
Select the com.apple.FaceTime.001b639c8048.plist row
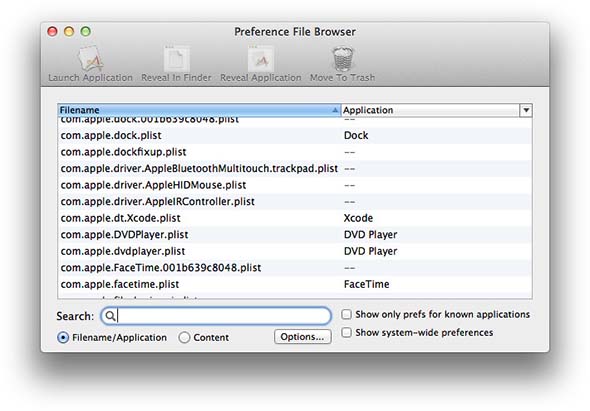point(295,268)
